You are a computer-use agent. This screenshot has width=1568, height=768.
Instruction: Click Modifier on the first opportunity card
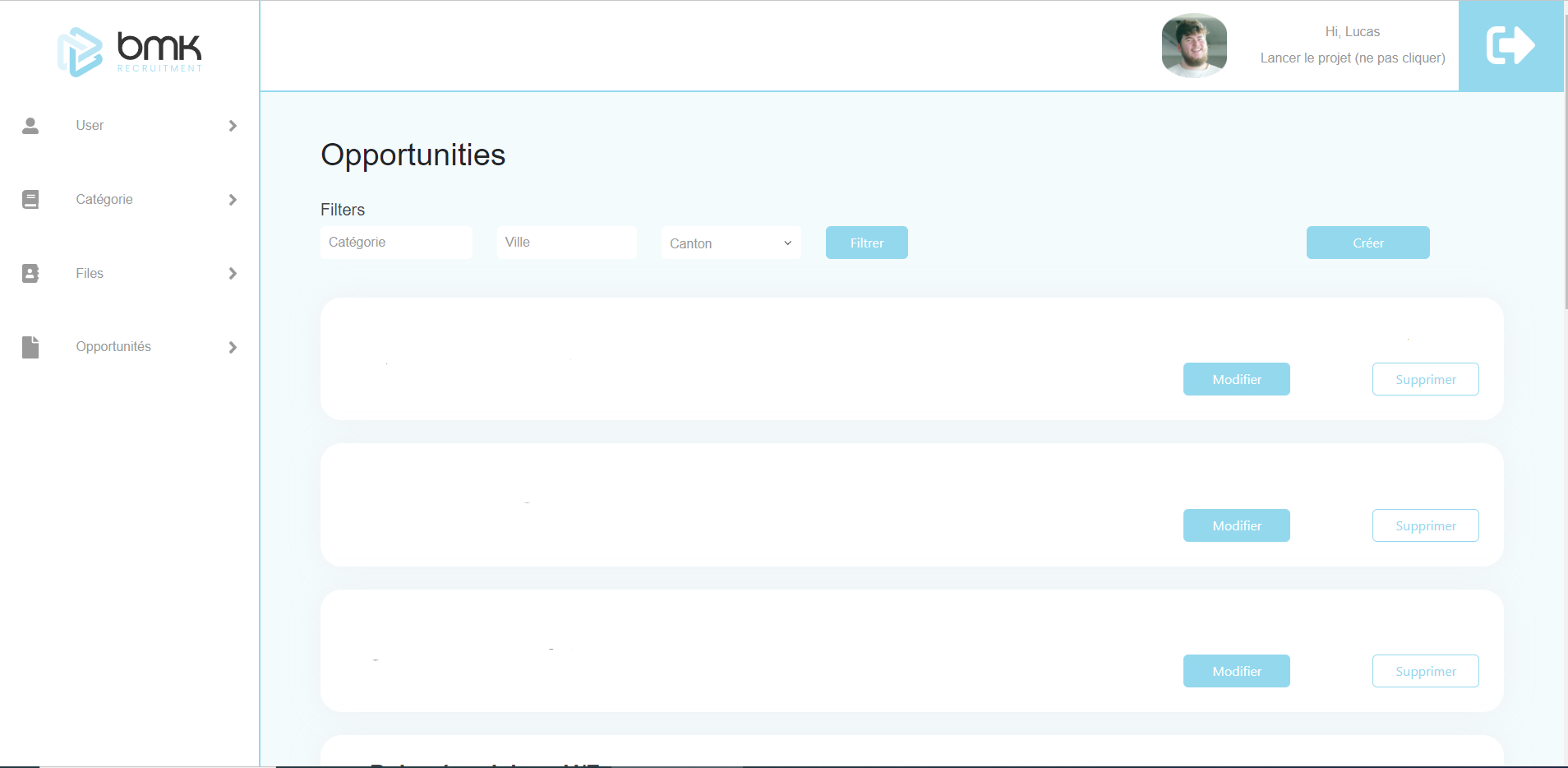(x=1237, y=379)
